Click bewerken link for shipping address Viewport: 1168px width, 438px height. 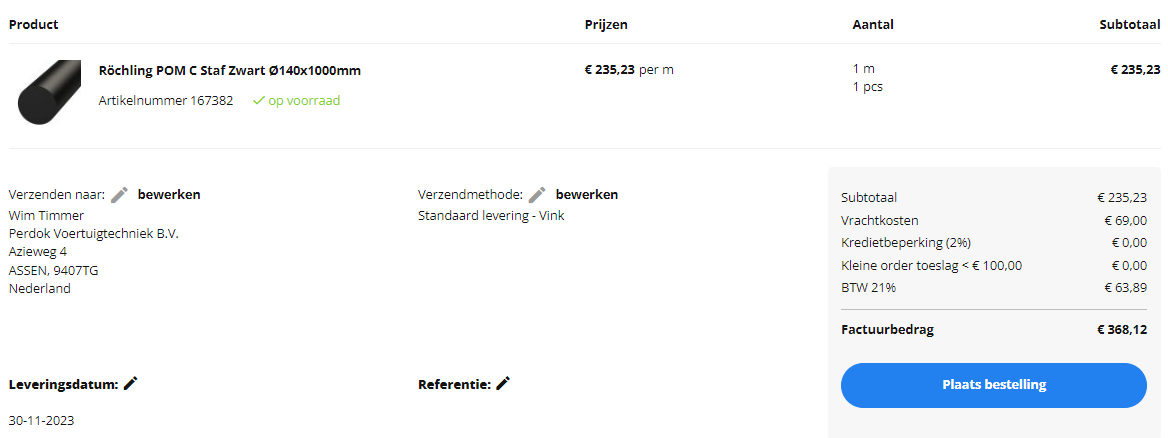(x=169, y=195)
